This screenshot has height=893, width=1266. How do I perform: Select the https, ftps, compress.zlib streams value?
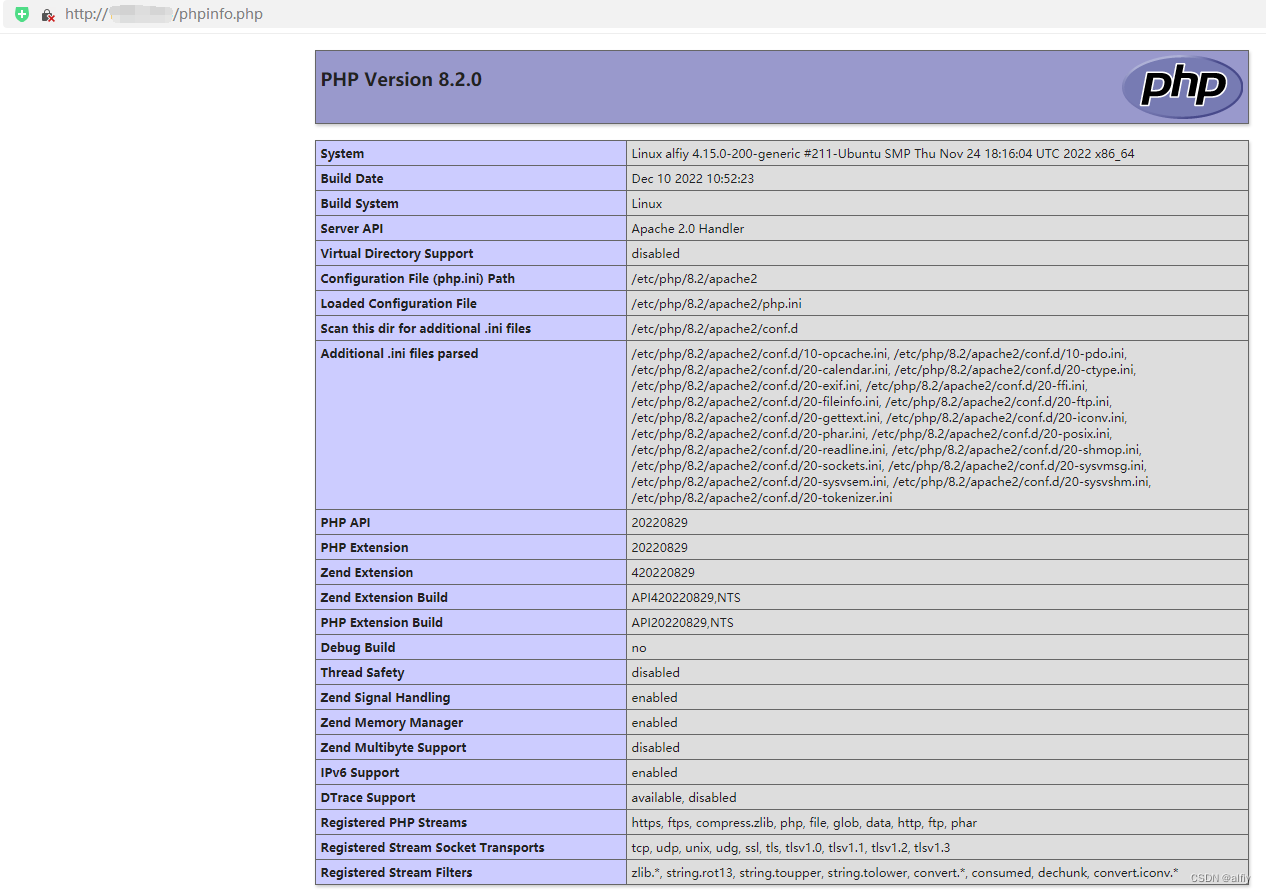tap(805, 823)
